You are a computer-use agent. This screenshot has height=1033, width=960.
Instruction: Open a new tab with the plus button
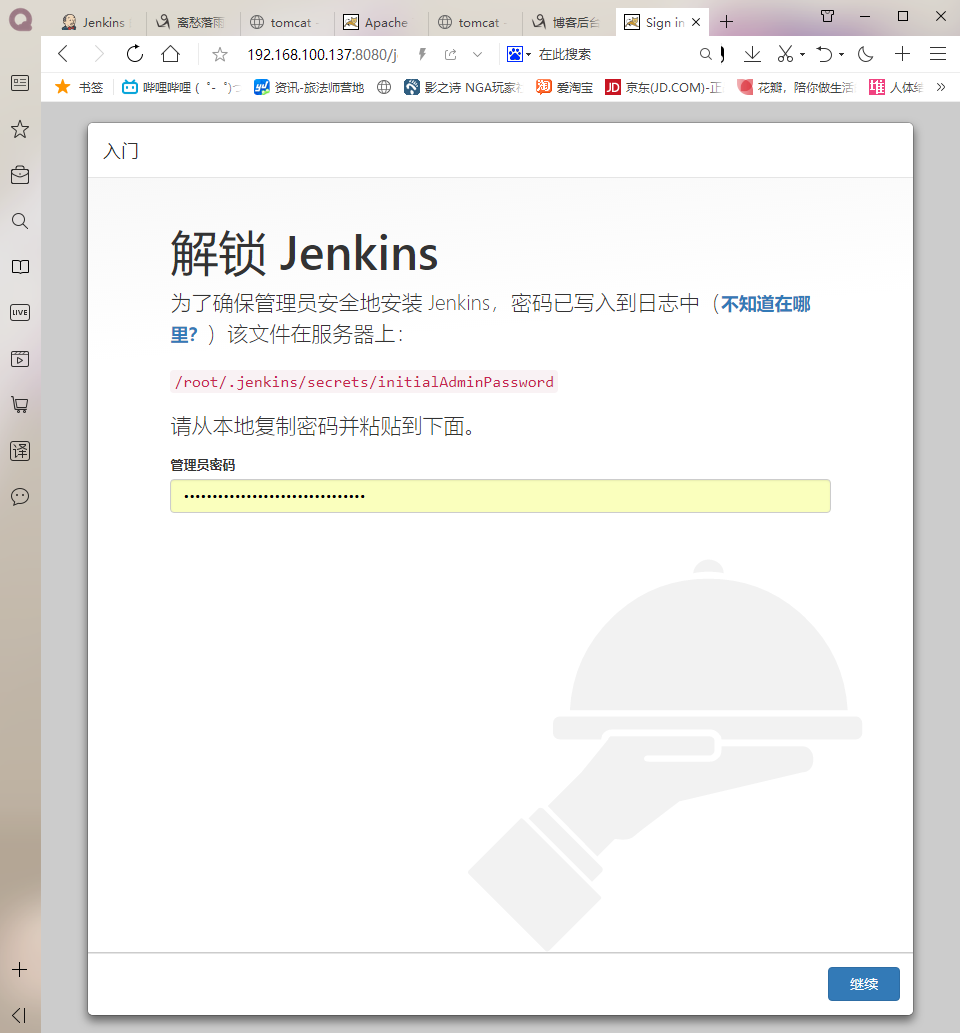click(x=726, y=22)
